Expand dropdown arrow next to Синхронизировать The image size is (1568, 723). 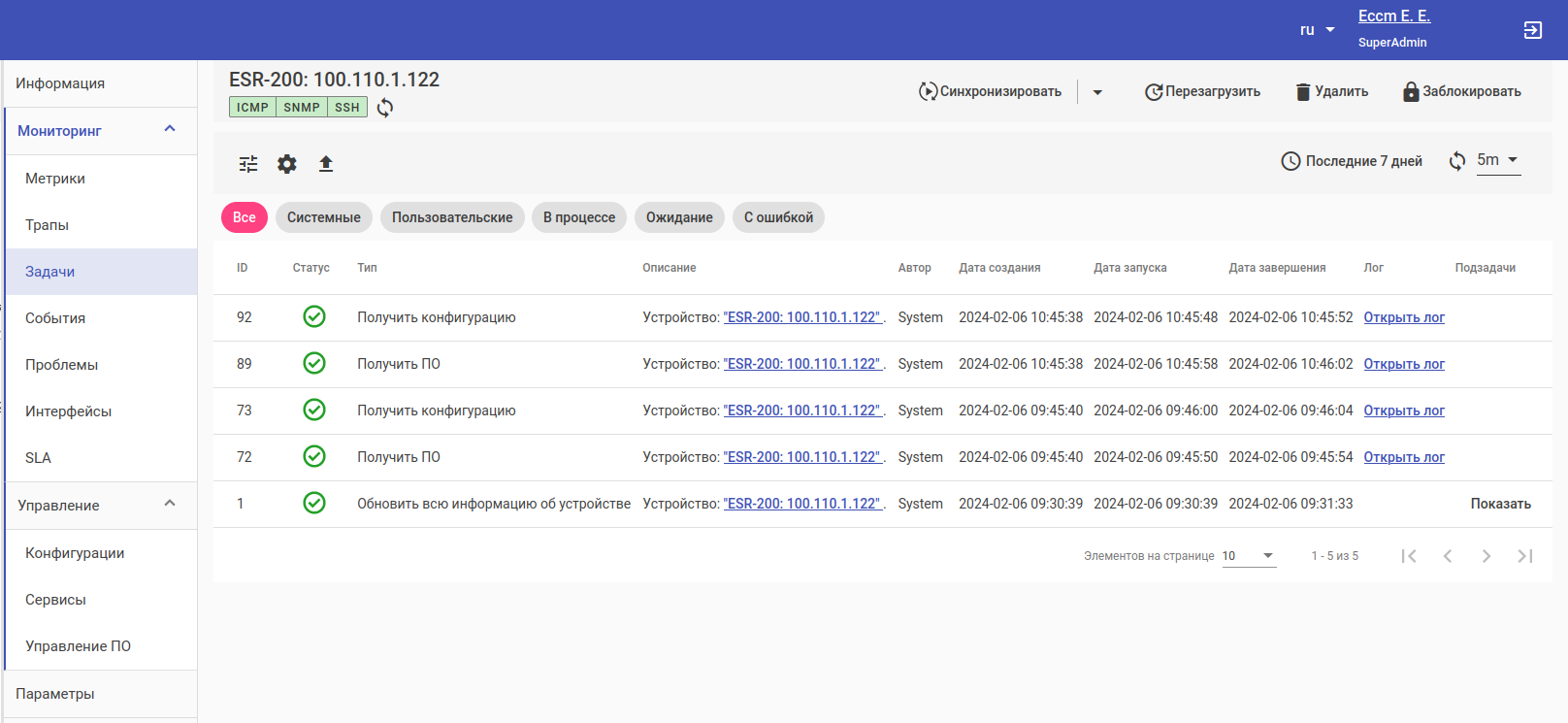[x=1097, y=92]
